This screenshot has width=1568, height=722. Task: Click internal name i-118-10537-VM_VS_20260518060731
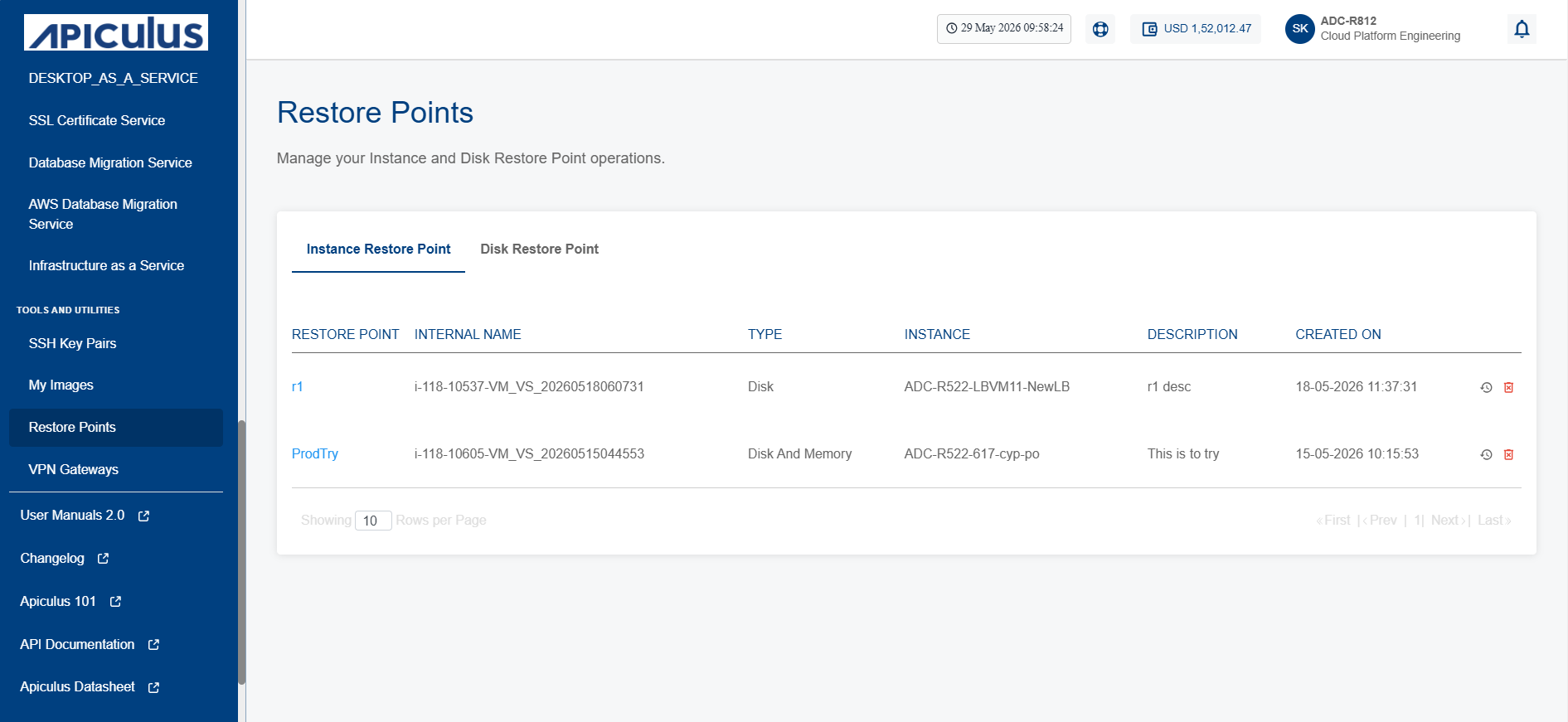(x=529, y=386)
